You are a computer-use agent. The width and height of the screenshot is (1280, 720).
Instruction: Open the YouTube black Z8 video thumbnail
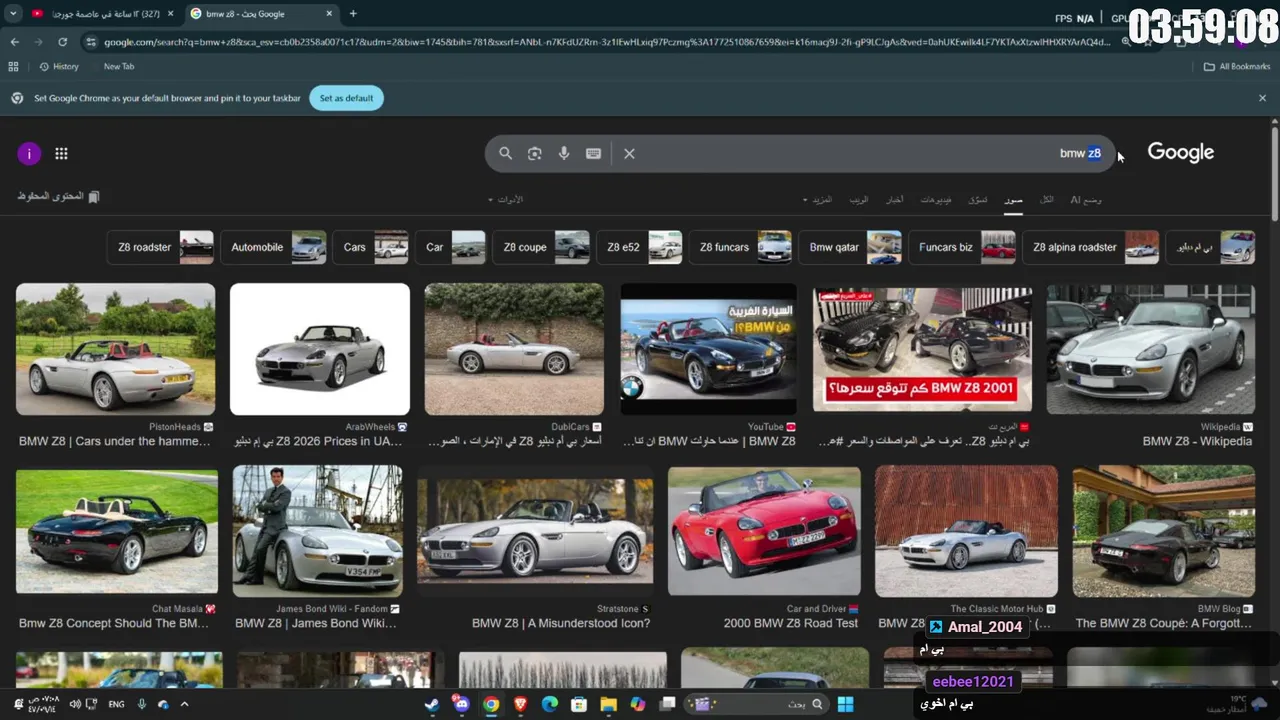(708, 349)
